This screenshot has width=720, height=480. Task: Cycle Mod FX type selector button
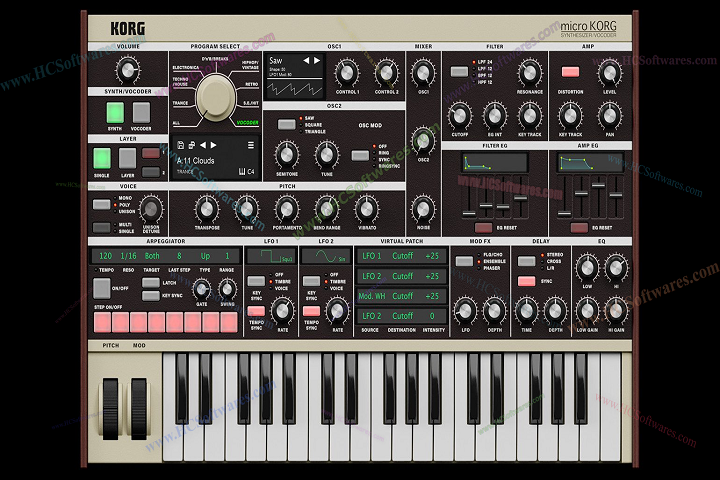pos(464,261)
